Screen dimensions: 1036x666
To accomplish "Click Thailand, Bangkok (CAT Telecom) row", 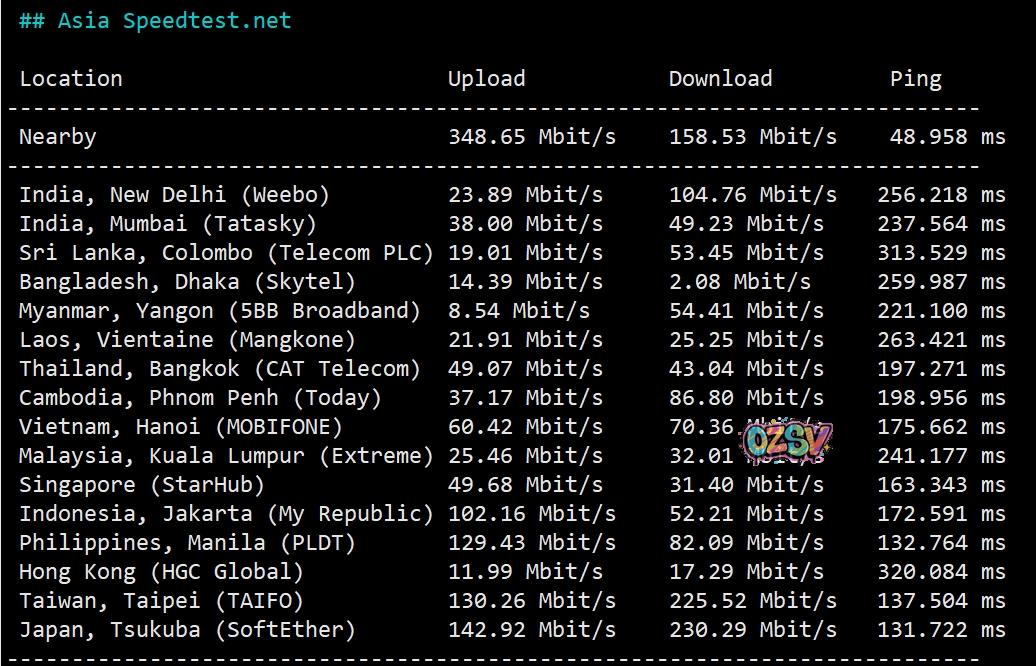I will point(219,369).
